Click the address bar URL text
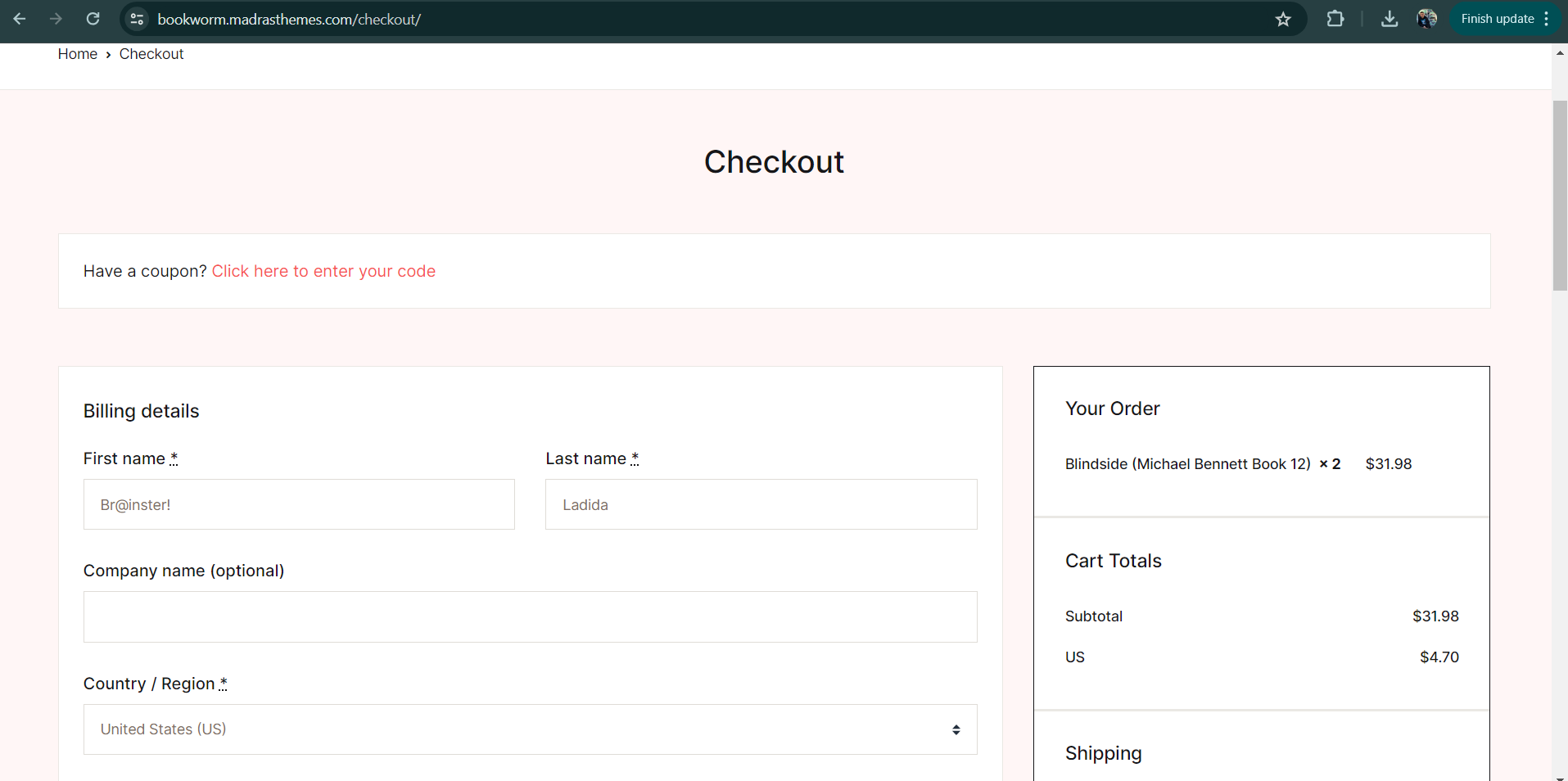1568x781 pixels. 289,19
